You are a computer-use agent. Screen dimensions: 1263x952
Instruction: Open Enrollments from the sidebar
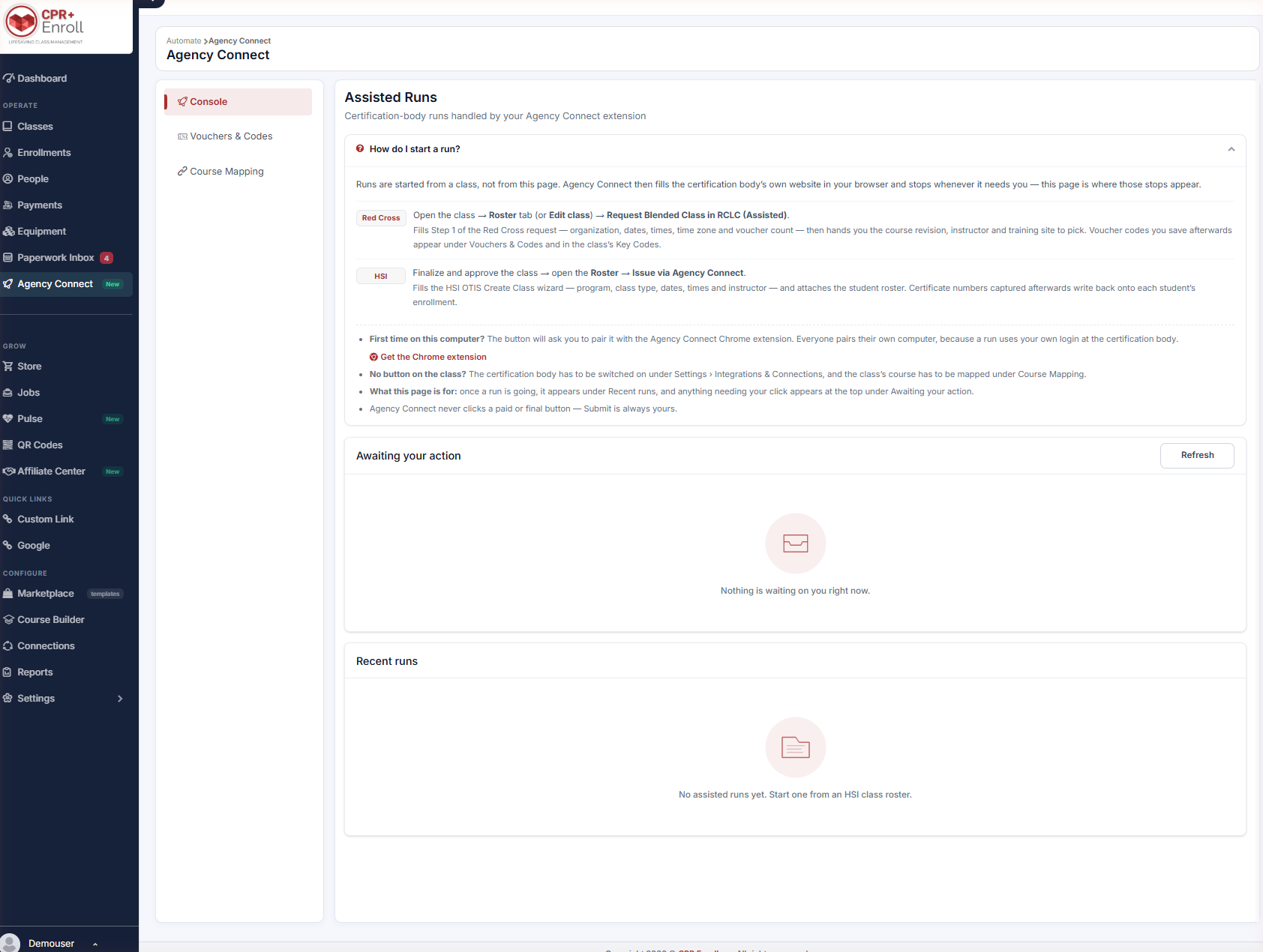point(66,153)
